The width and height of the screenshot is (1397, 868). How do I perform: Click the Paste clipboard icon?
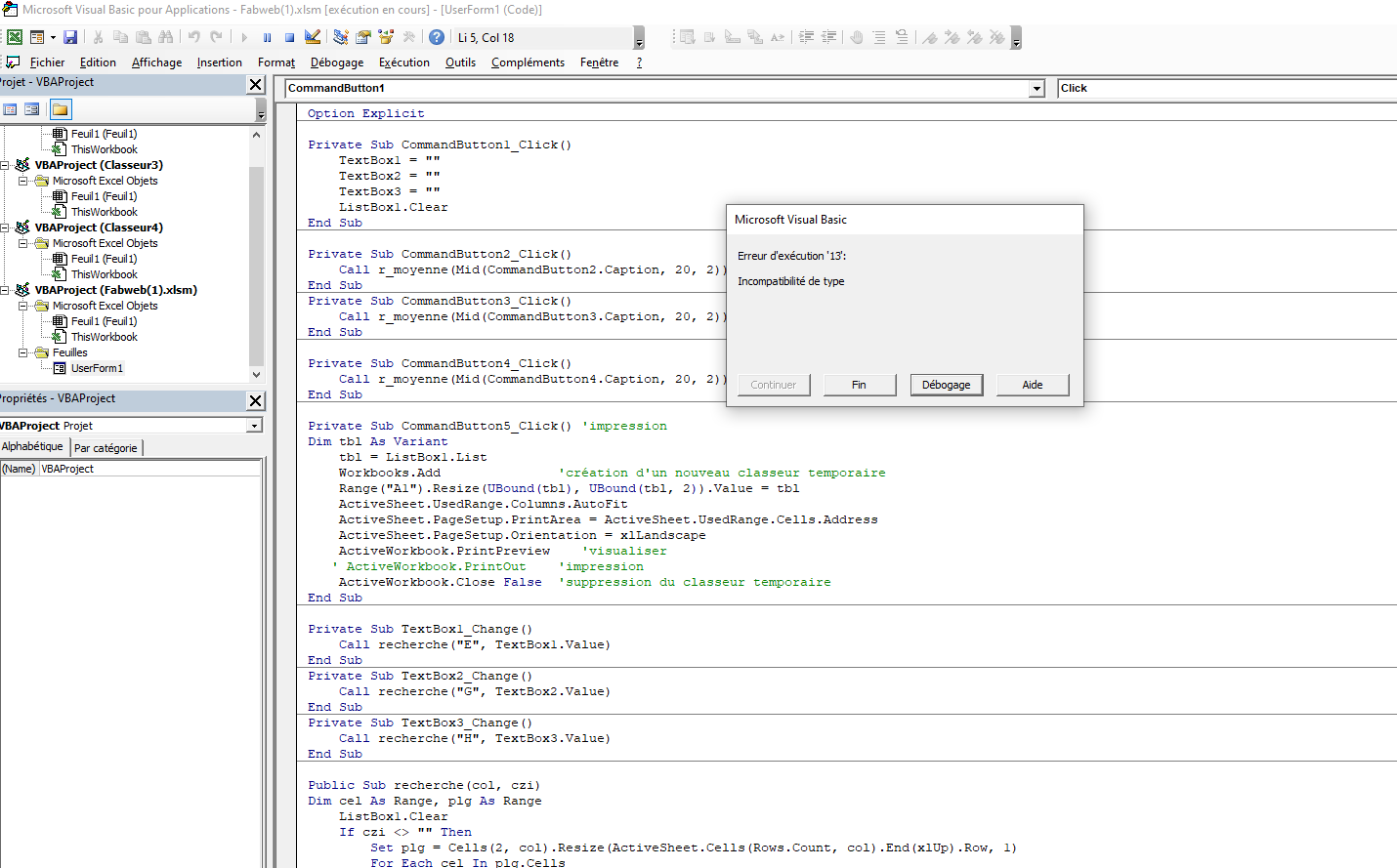(143, 37)
